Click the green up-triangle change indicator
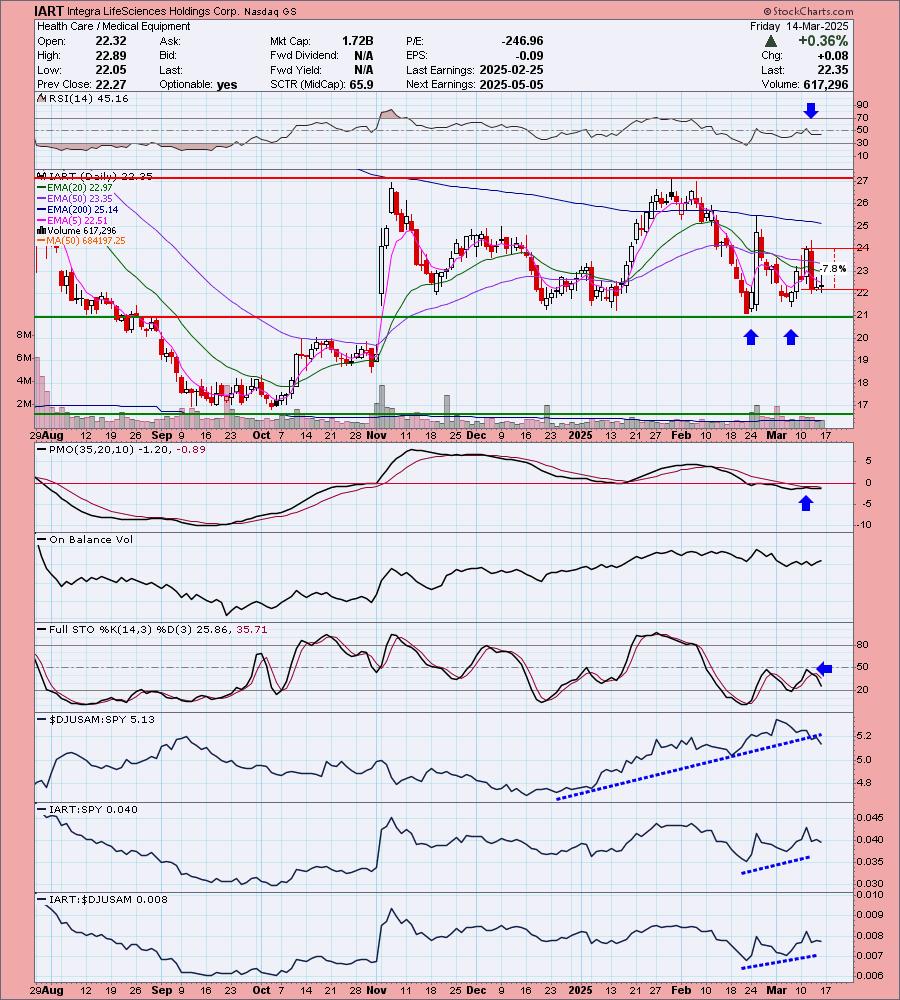 point(771,41)
